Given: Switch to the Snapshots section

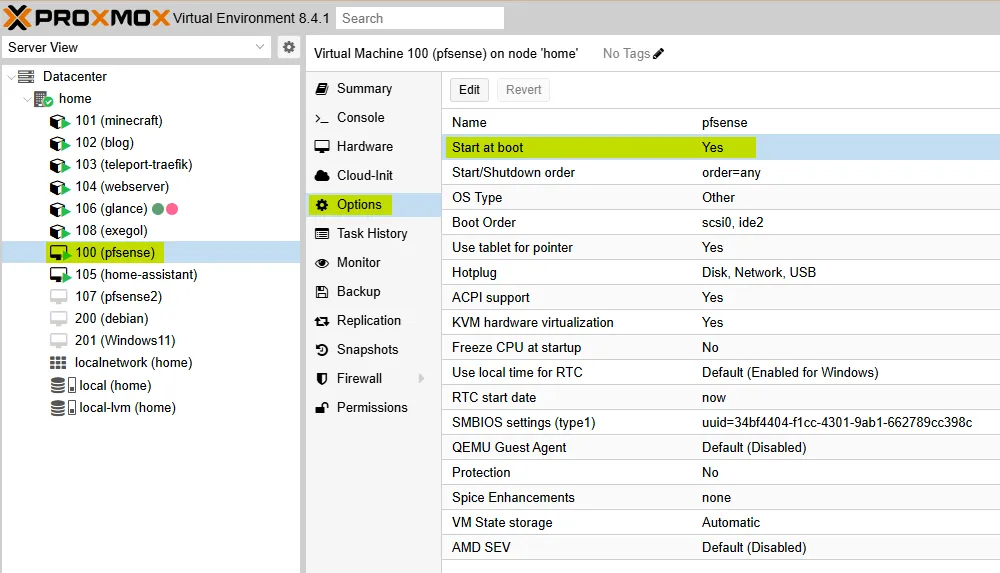Looking at the screenshot, I should click(x=367, y=350).
